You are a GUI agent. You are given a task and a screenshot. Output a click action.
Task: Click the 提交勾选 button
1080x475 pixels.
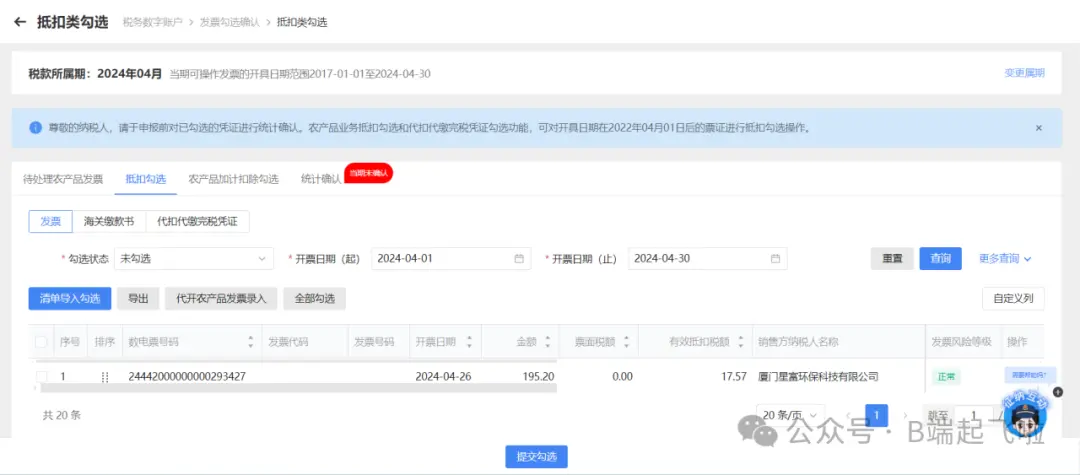point(536,456)
